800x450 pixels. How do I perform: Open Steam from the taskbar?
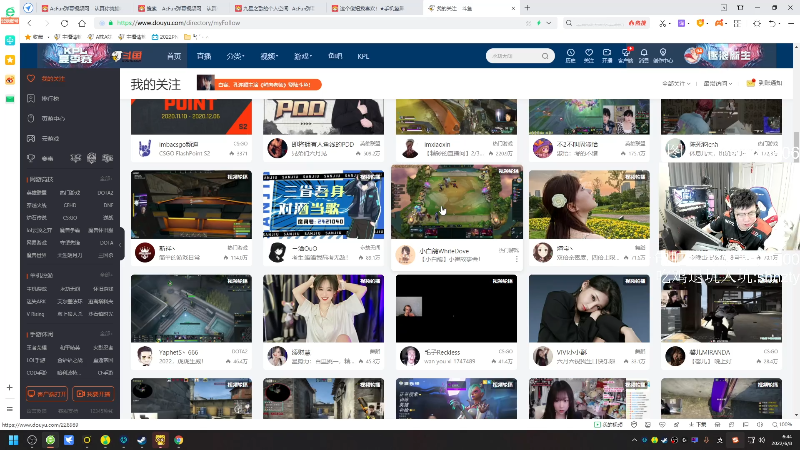[x=142, y=440]
